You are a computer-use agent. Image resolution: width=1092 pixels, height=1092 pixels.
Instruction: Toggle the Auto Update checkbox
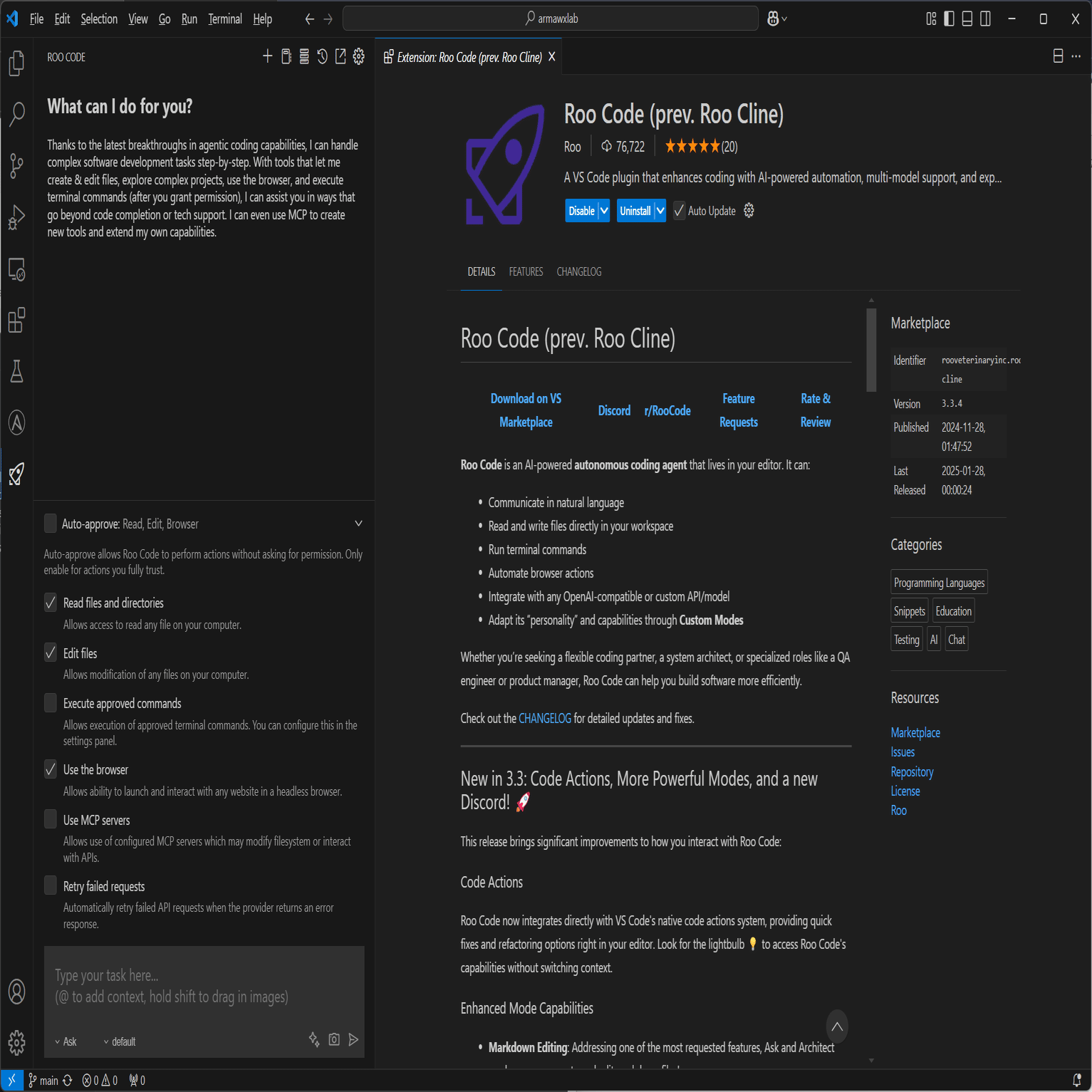[679, 210]
